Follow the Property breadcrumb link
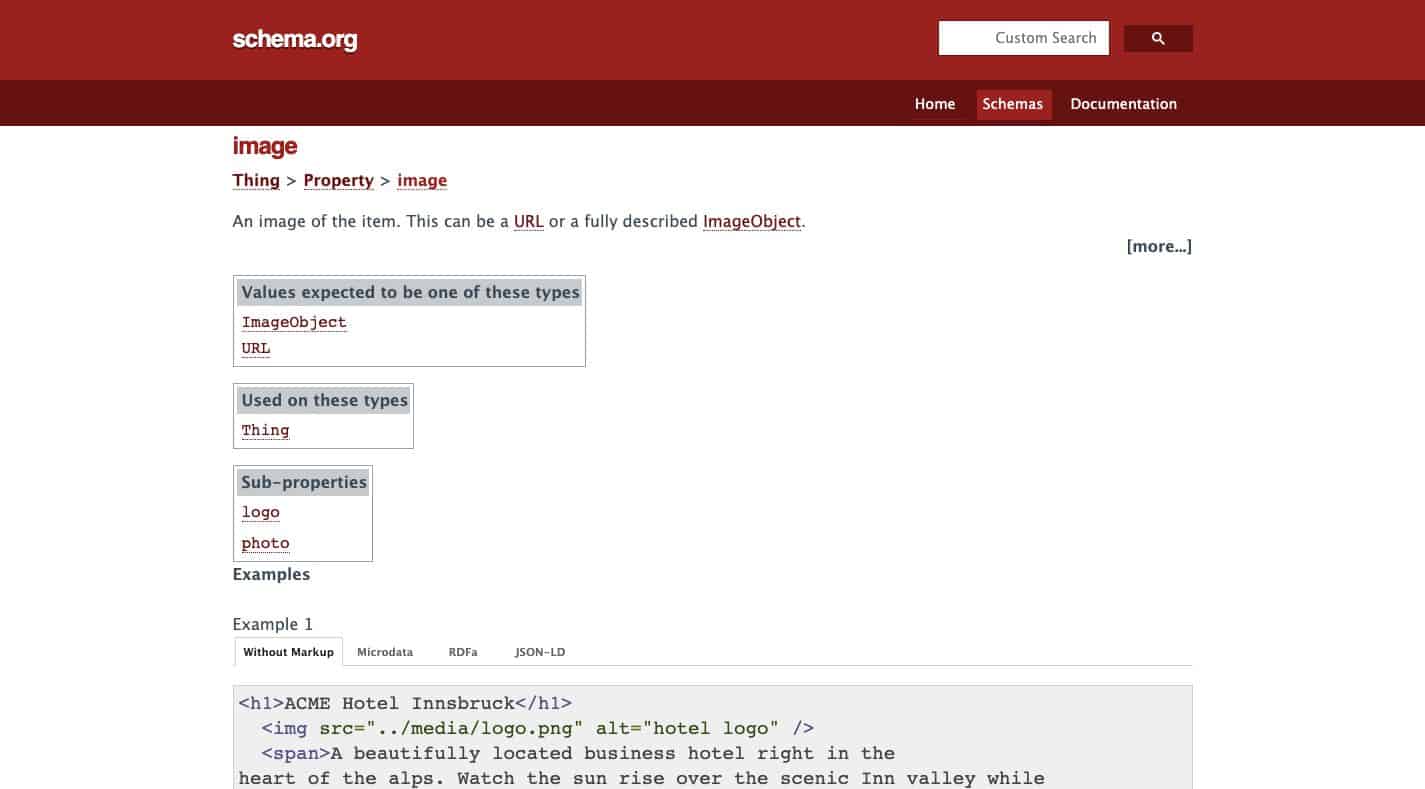 pyautogui.click(x=338, y=180)
